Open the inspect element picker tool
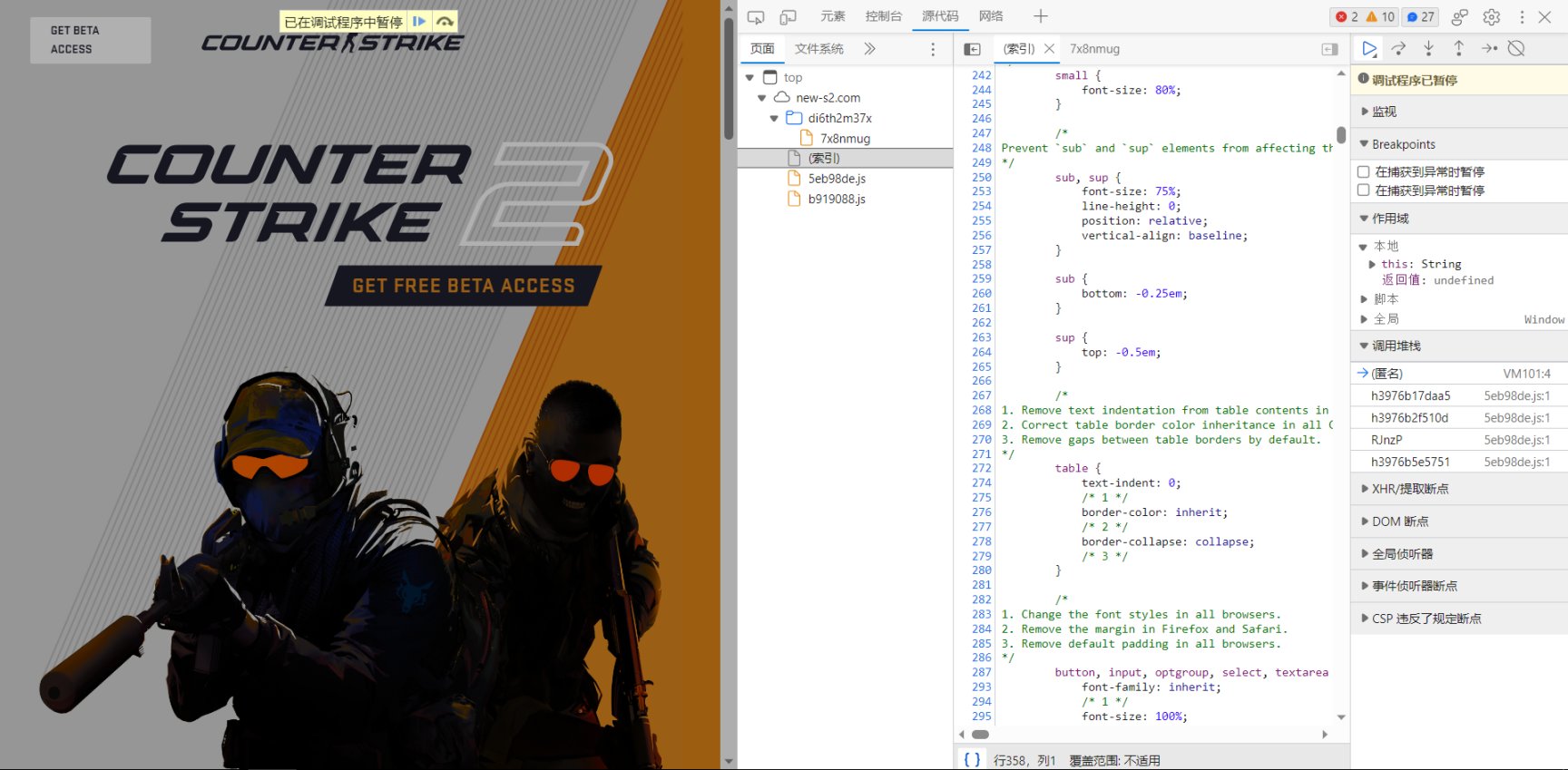 tap(756, 16)
